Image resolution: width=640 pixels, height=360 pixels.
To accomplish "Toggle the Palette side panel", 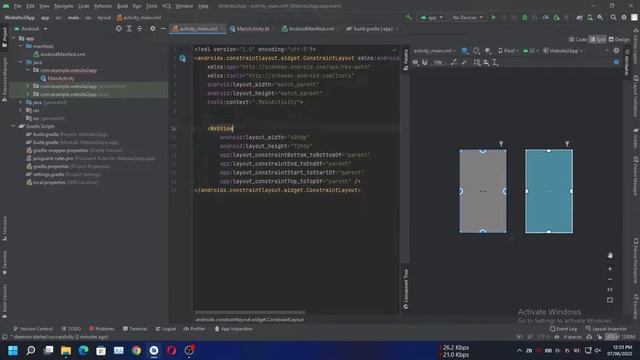I will tap(406, 60).
